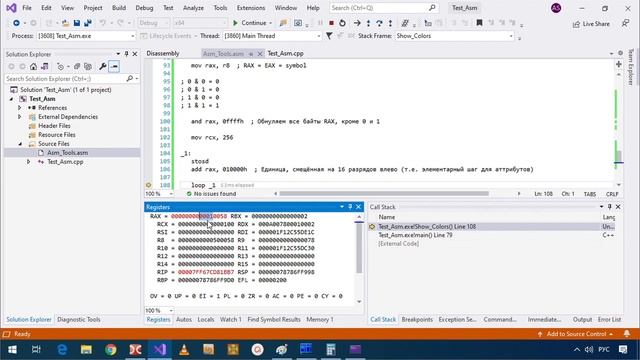Click the Locals tab
This screenshot has height=360, width=640.
tap(206, 320)
